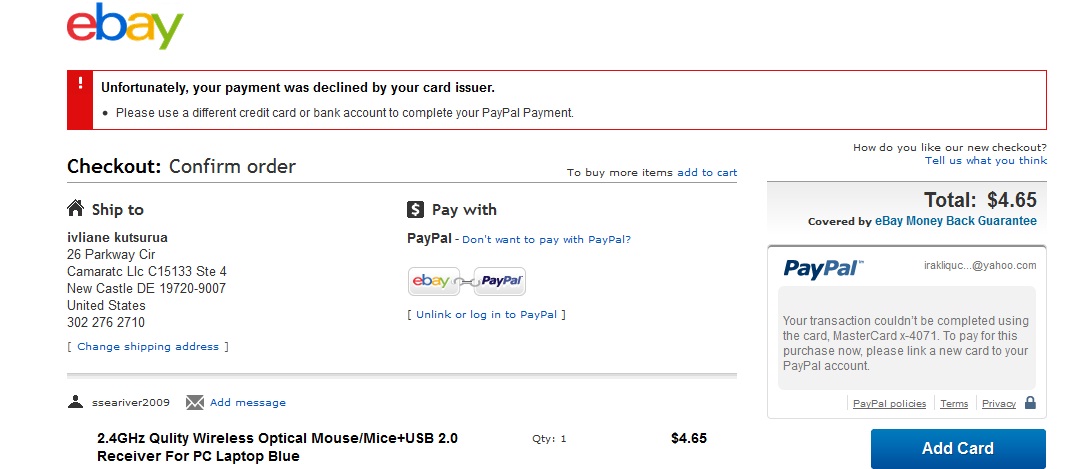The height and width of the screenshot is (469, 1073).
Task: Click the seller person icon
Action: click(75, 402)
